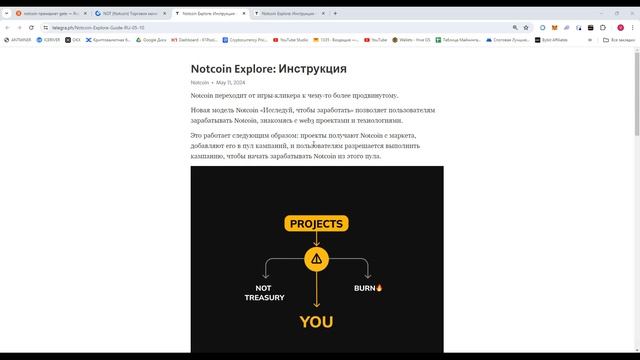Image resolution: width=640 pixels, height=360 pixels.
Task: Open the bookmark with blue cloud icon
Action: pyautogui.click(x=507, y=40)
